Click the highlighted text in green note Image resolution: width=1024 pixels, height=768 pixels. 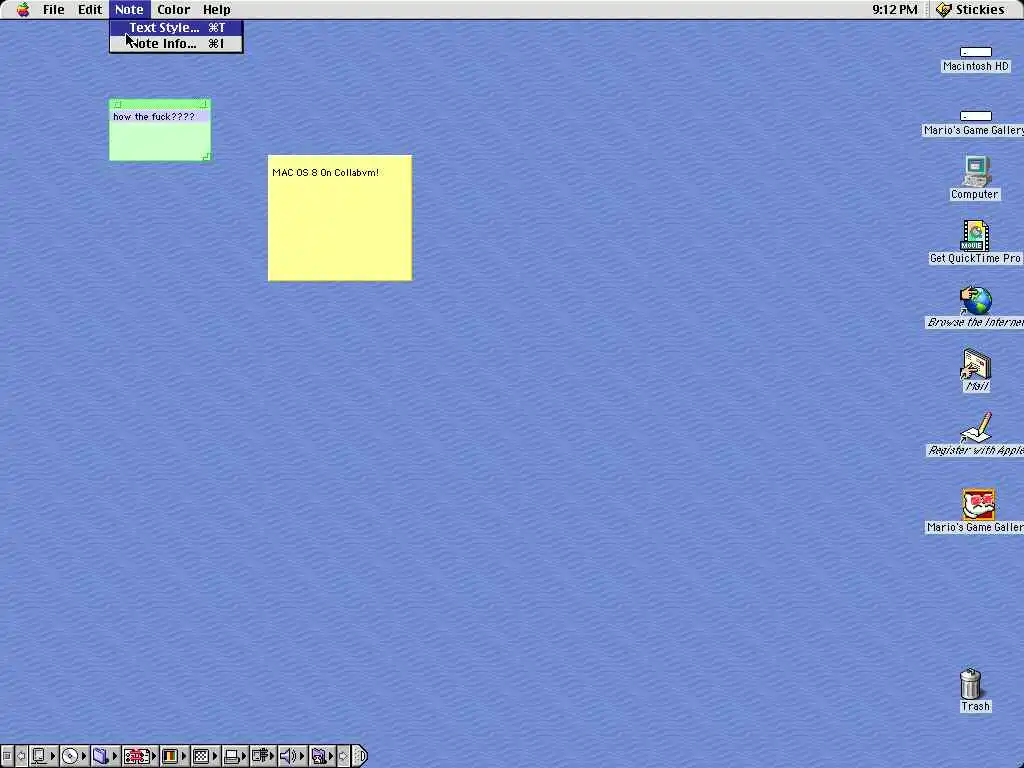point(153,117)
